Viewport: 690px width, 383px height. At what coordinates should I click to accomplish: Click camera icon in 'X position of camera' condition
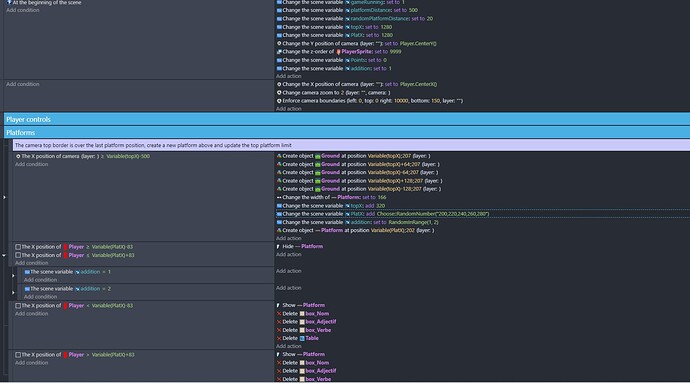click(18, 156)
